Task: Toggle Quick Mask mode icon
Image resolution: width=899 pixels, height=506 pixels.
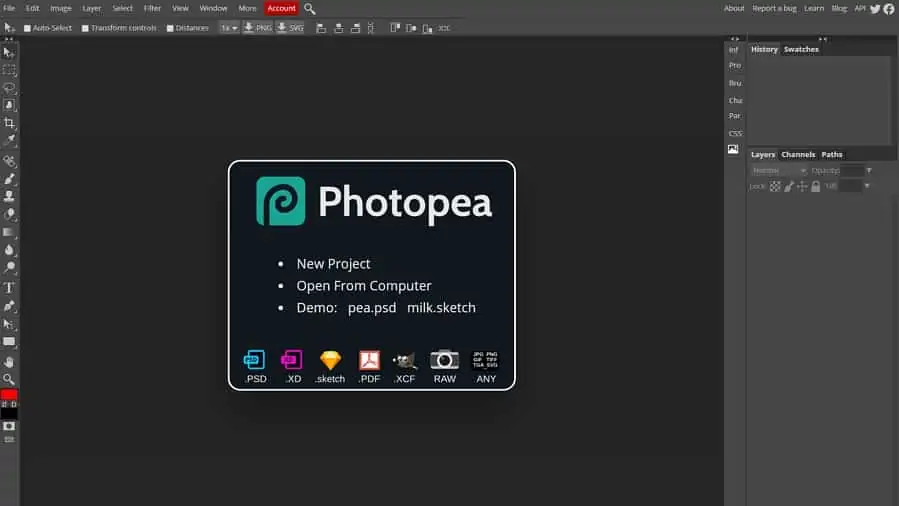Action: tap(9, 426)
